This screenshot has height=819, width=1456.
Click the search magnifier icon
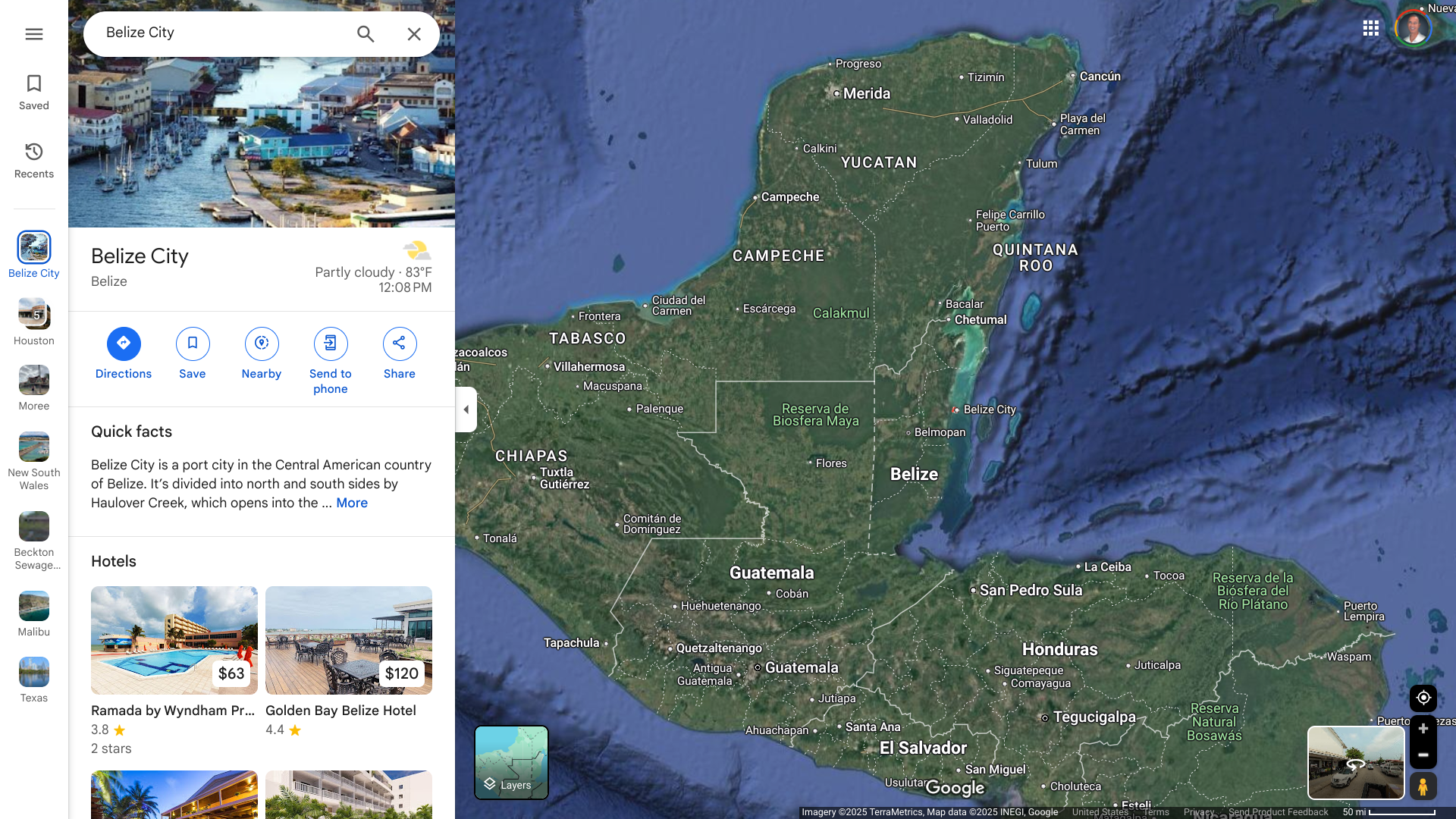pyautogui.click(x=366, y=34)
